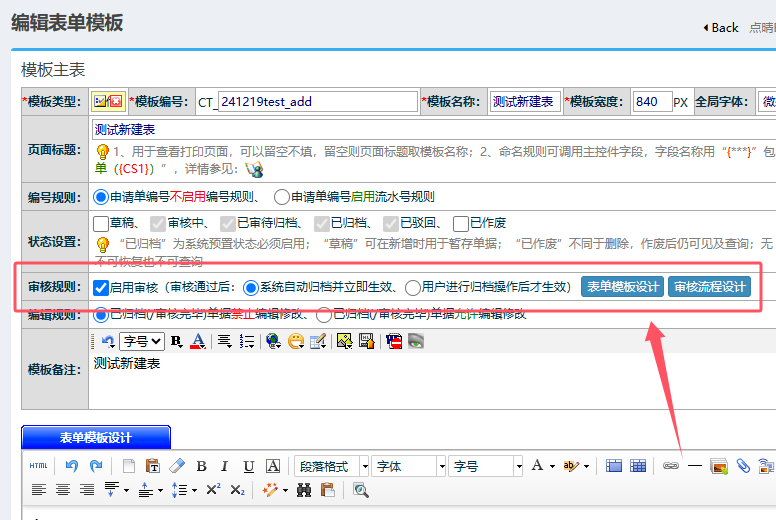Switch to HTML source view
Screen dimensions: 776x520
38,466
